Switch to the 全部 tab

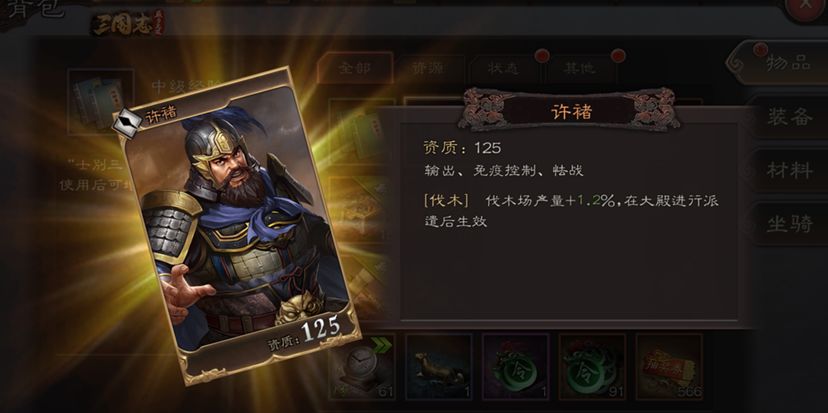coord(355,68)
